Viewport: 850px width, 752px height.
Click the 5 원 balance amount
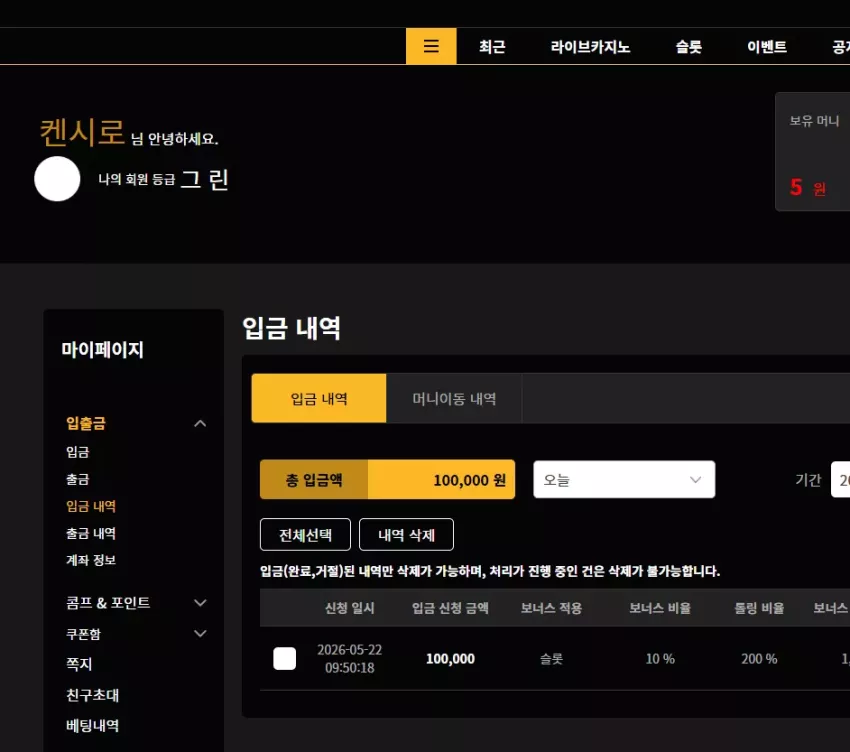tap(808, 188)
